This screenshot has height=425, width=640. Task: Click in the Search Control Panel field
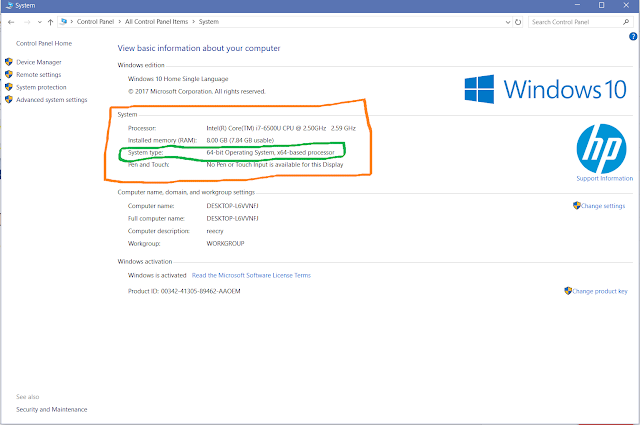tap(576, 22)
